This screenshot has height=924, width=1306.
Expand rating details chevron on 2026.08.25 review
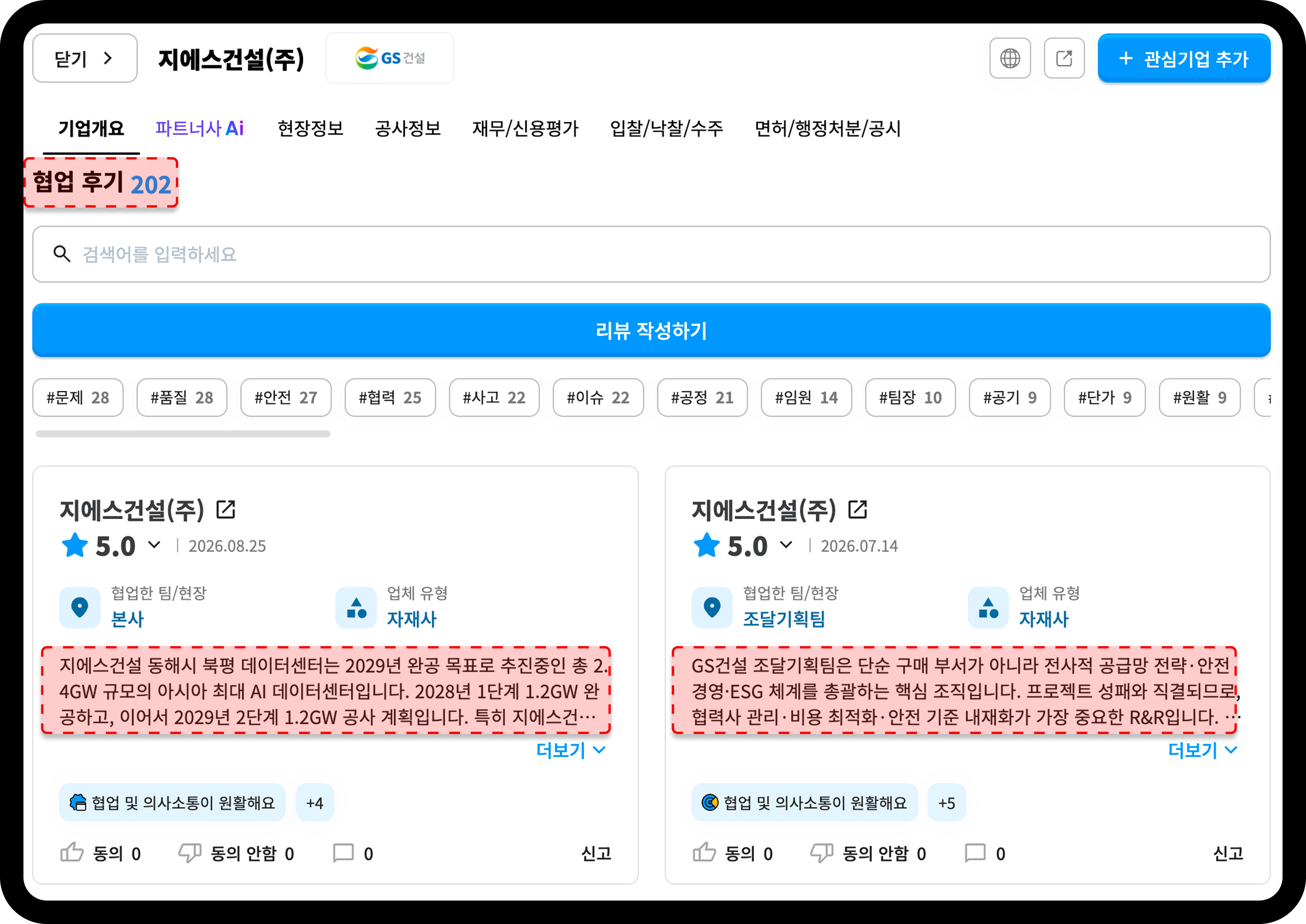coord(154,545)
